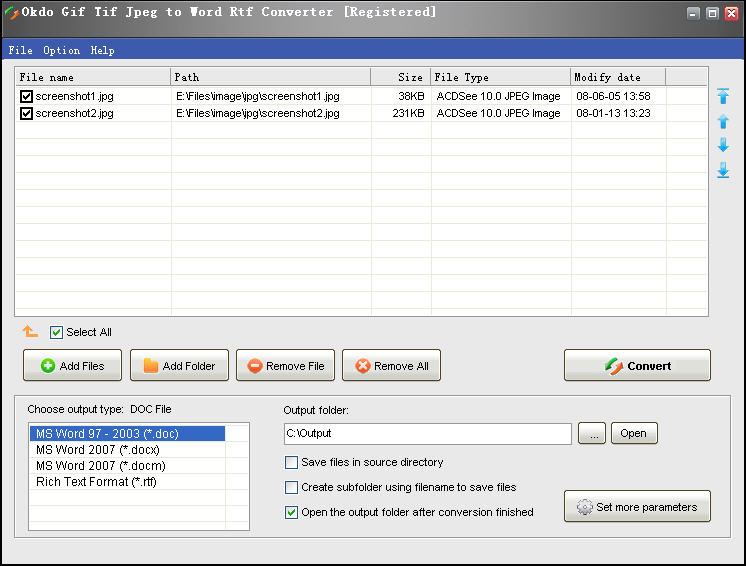Disable Open the output folder after conversion
This screenshot has width=746, height=566.
[291, 512]
